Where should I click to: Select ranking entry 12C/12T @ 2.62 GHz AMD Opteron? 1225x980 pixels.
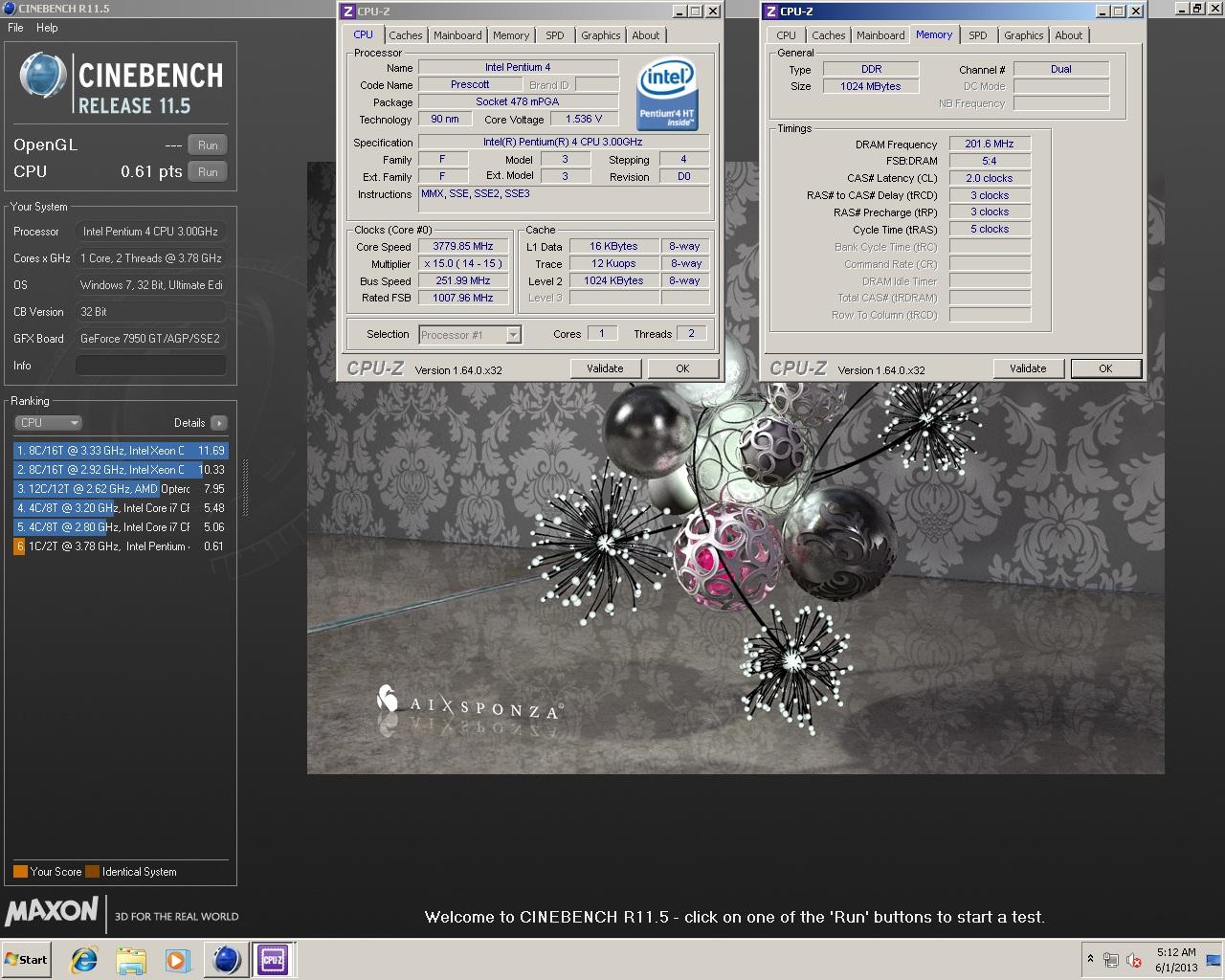coord(121,489)
